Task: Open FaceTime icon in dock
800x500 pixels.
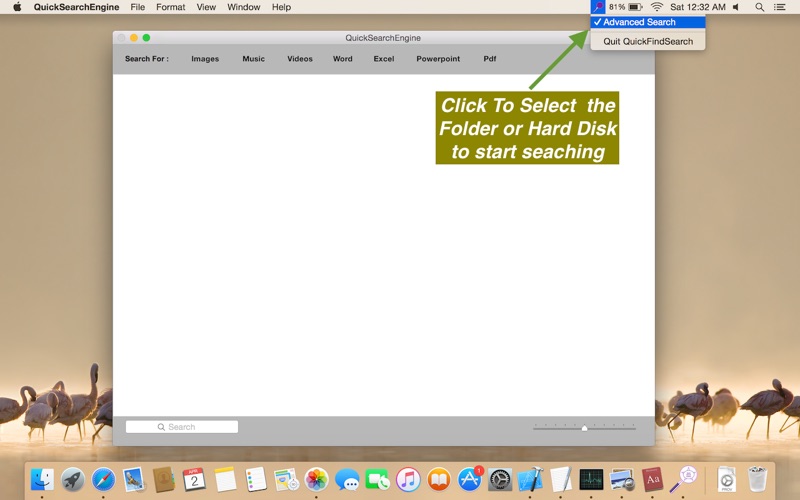Action: coord(378,480)
